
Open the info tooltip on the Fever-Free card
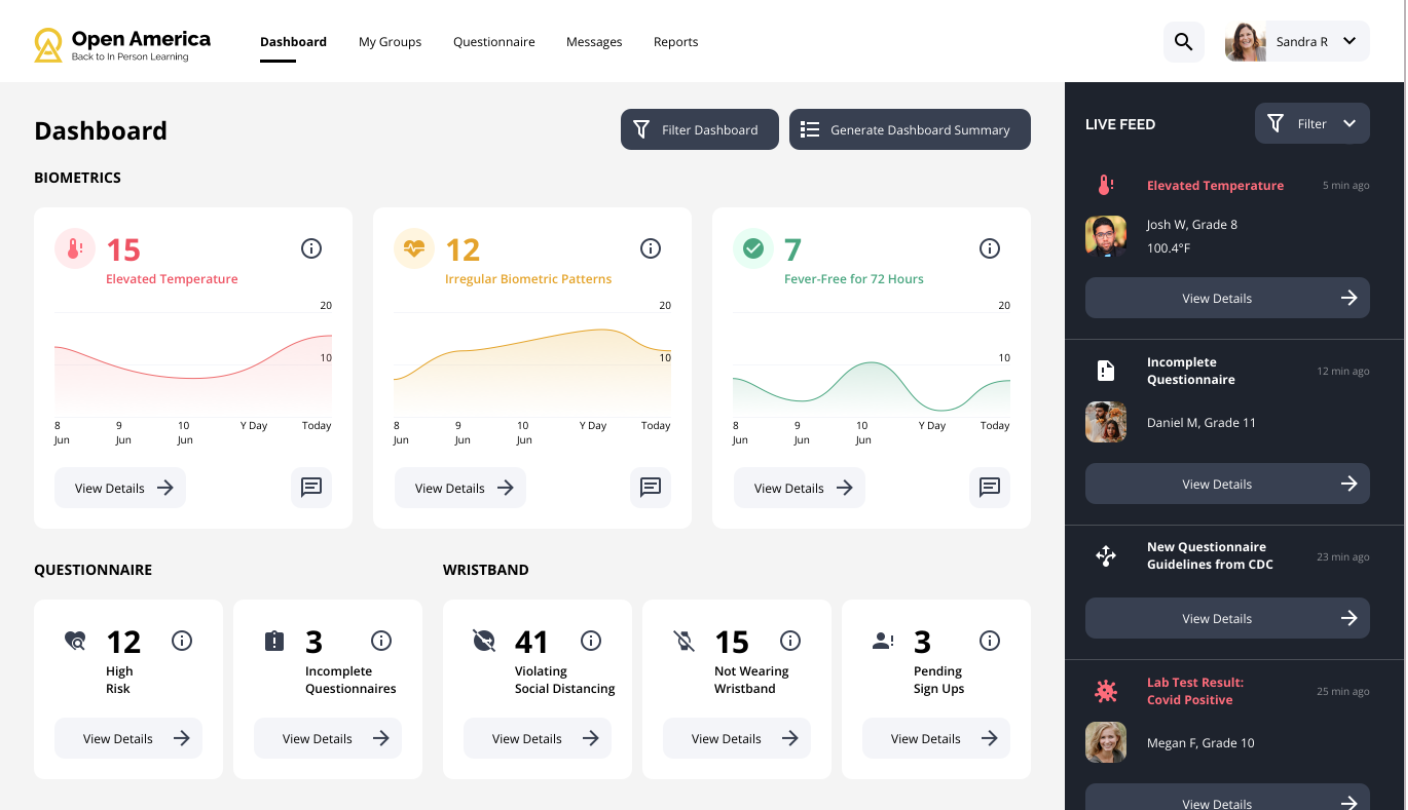(990, 248)
